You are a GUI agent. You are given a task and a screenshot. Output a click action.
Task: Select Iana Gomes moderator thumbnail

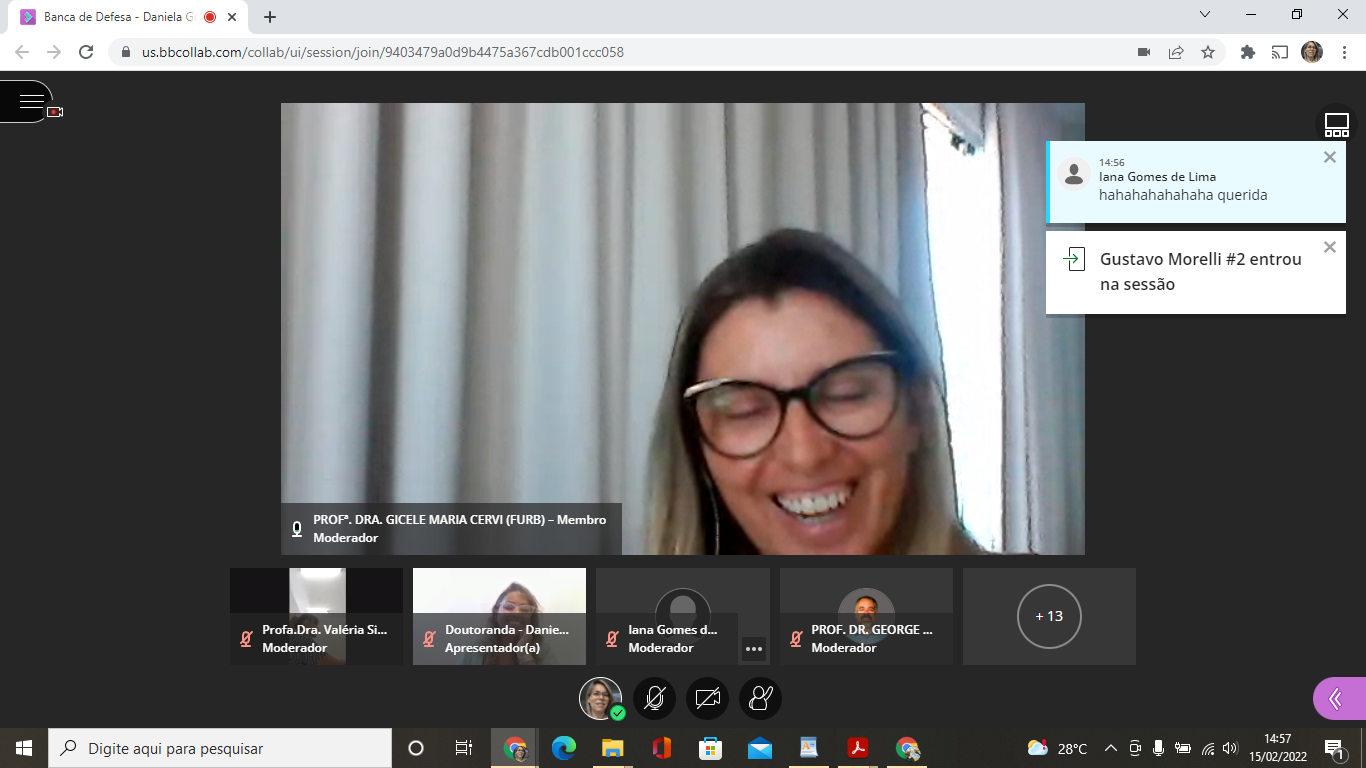click(x=683, y=616)
